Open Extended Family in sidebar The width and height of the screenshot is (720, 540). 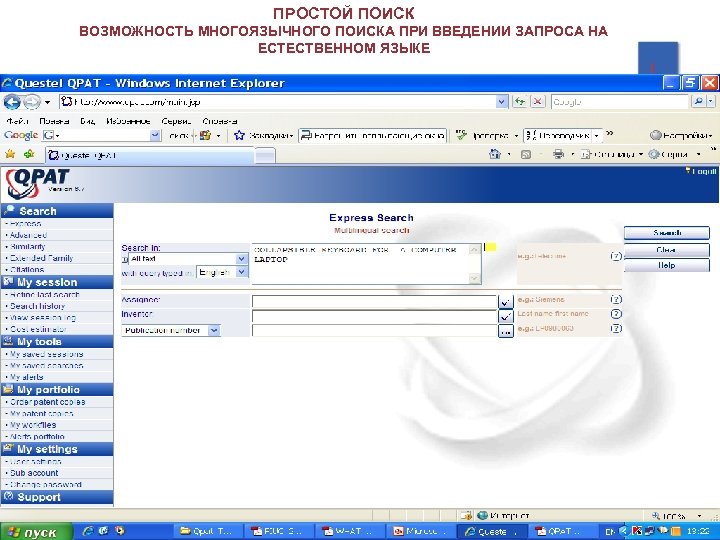(41, 258)
